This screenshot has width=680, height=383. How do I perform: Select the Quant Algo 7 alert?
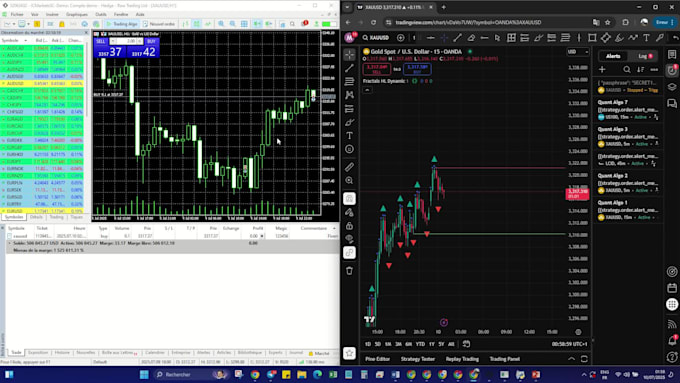click(628, 110)
